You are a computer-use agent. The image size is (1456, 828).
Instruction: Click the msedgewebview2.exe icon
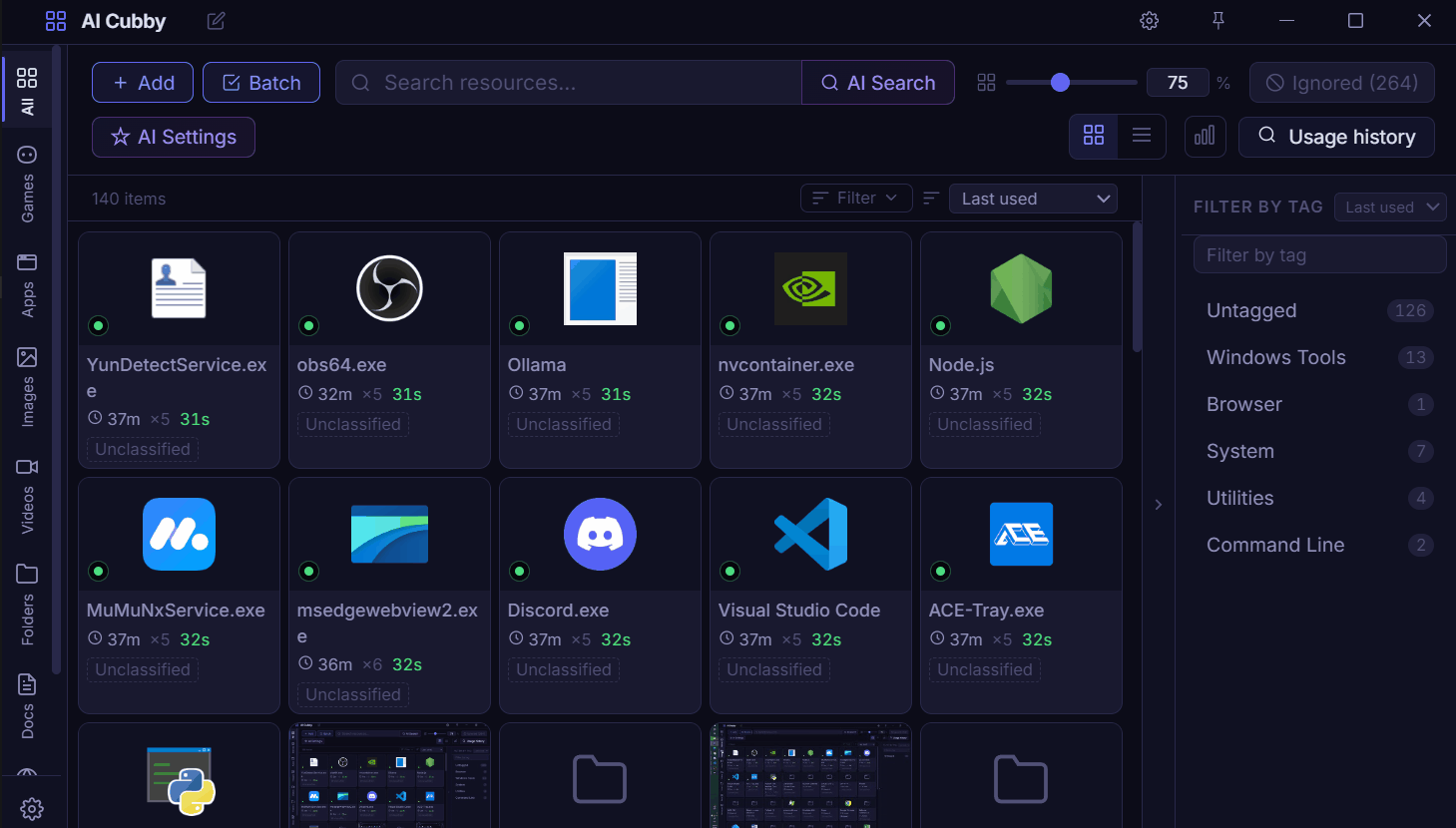(x=389, y=534)
